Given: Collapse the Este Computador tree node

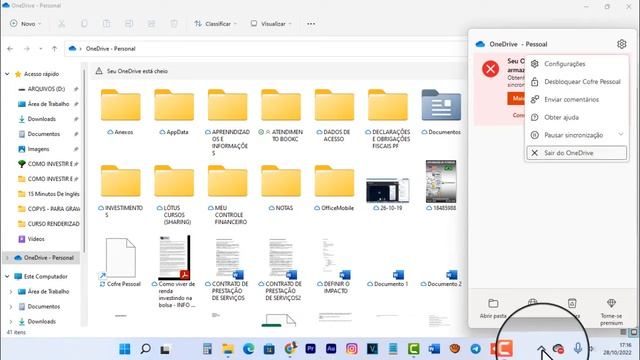Looking at the screenshot, I should pyautogui.click(x=7, y=276).
